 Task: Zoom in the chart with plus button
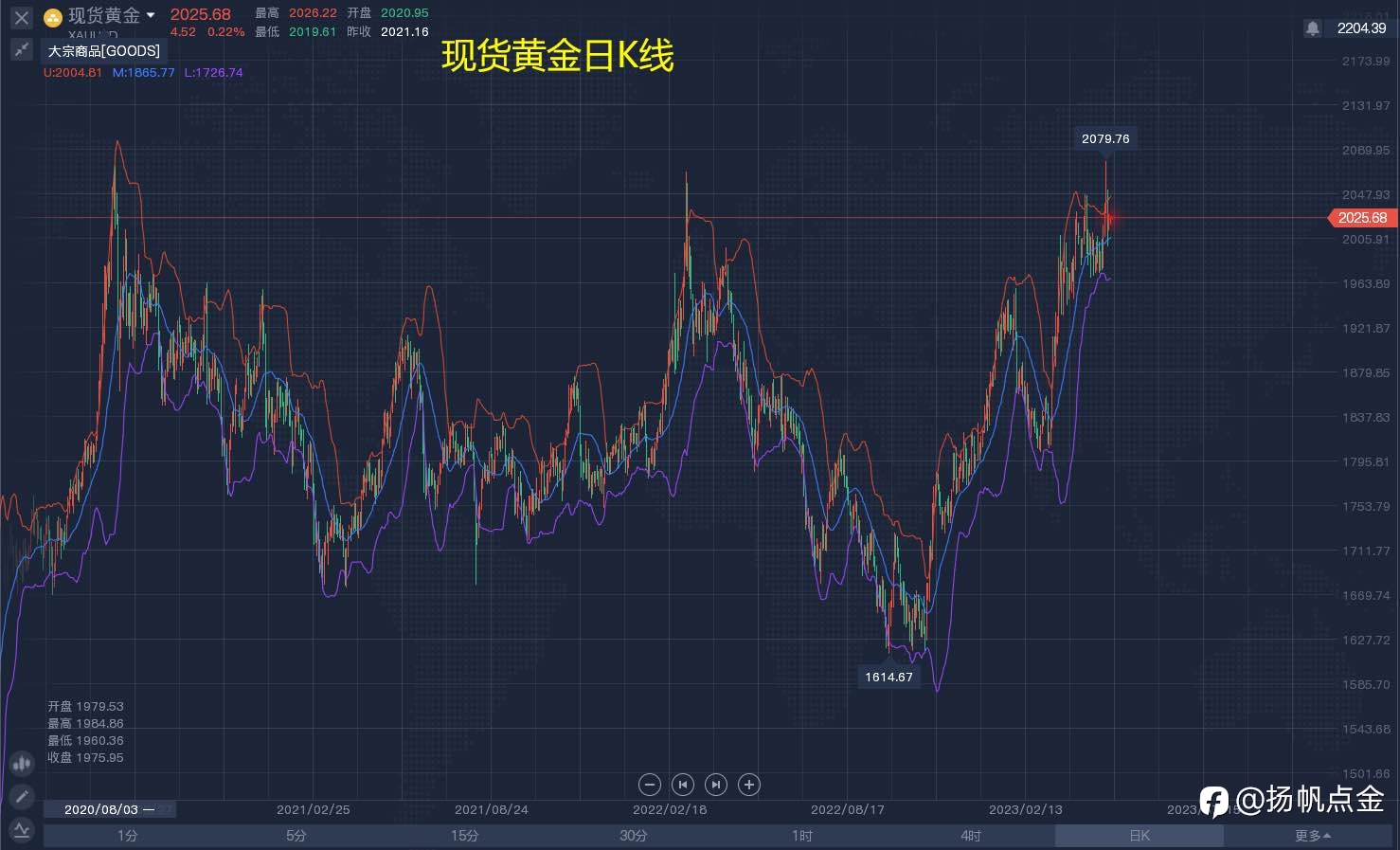pyautogui.click(x=749, y=785)
